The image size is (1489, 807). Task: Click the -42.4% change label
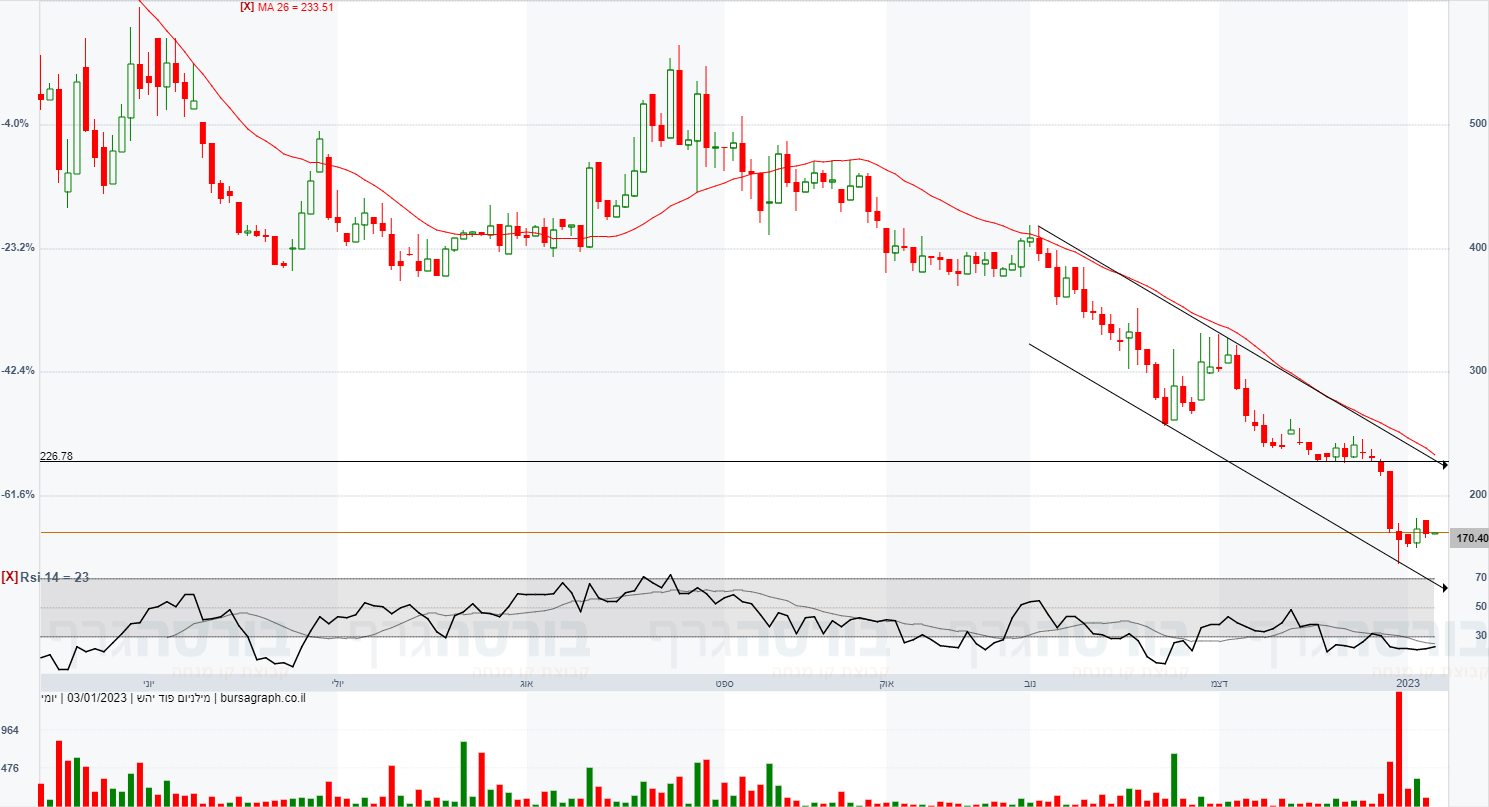(x=18, y=371)
